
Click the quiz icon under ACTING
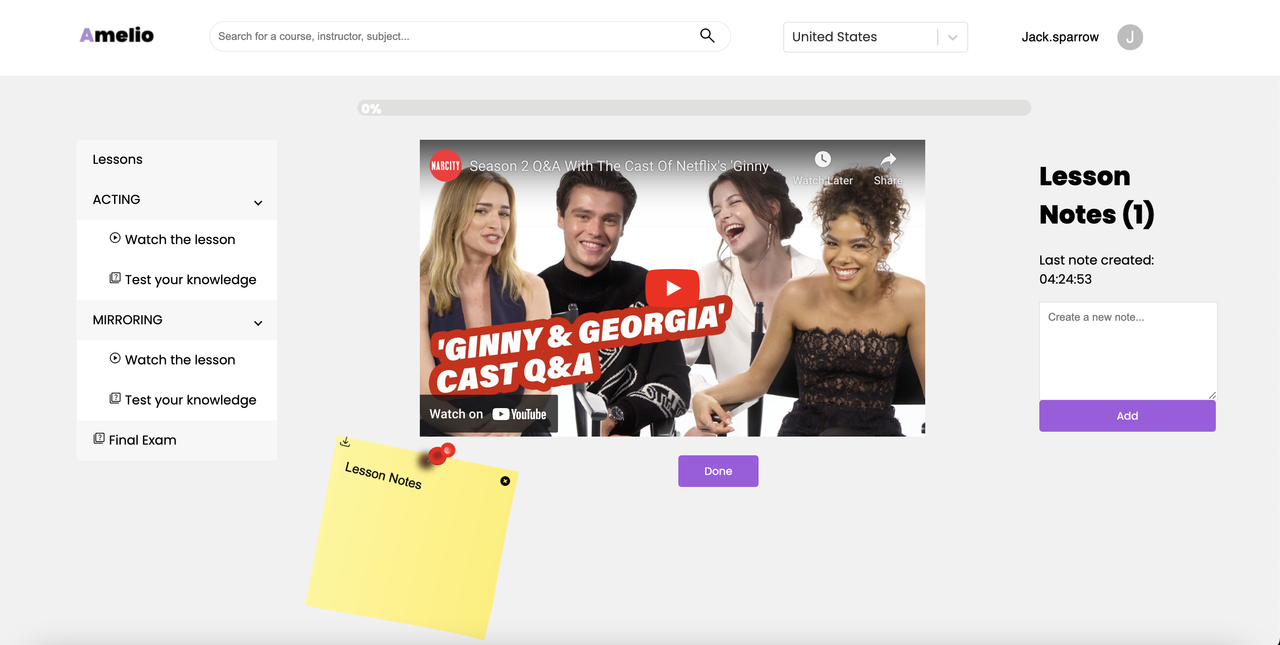coord(115,278)
